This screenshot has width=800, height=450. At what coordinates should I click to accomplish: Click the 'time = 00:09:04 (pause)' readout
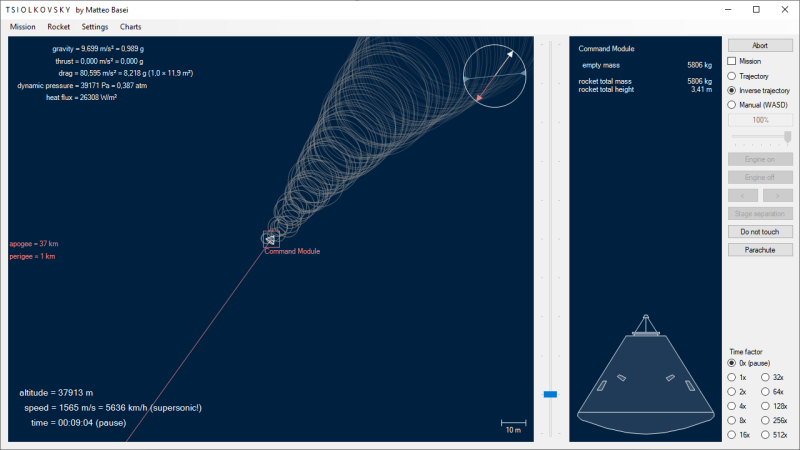[x=79, y=422]
